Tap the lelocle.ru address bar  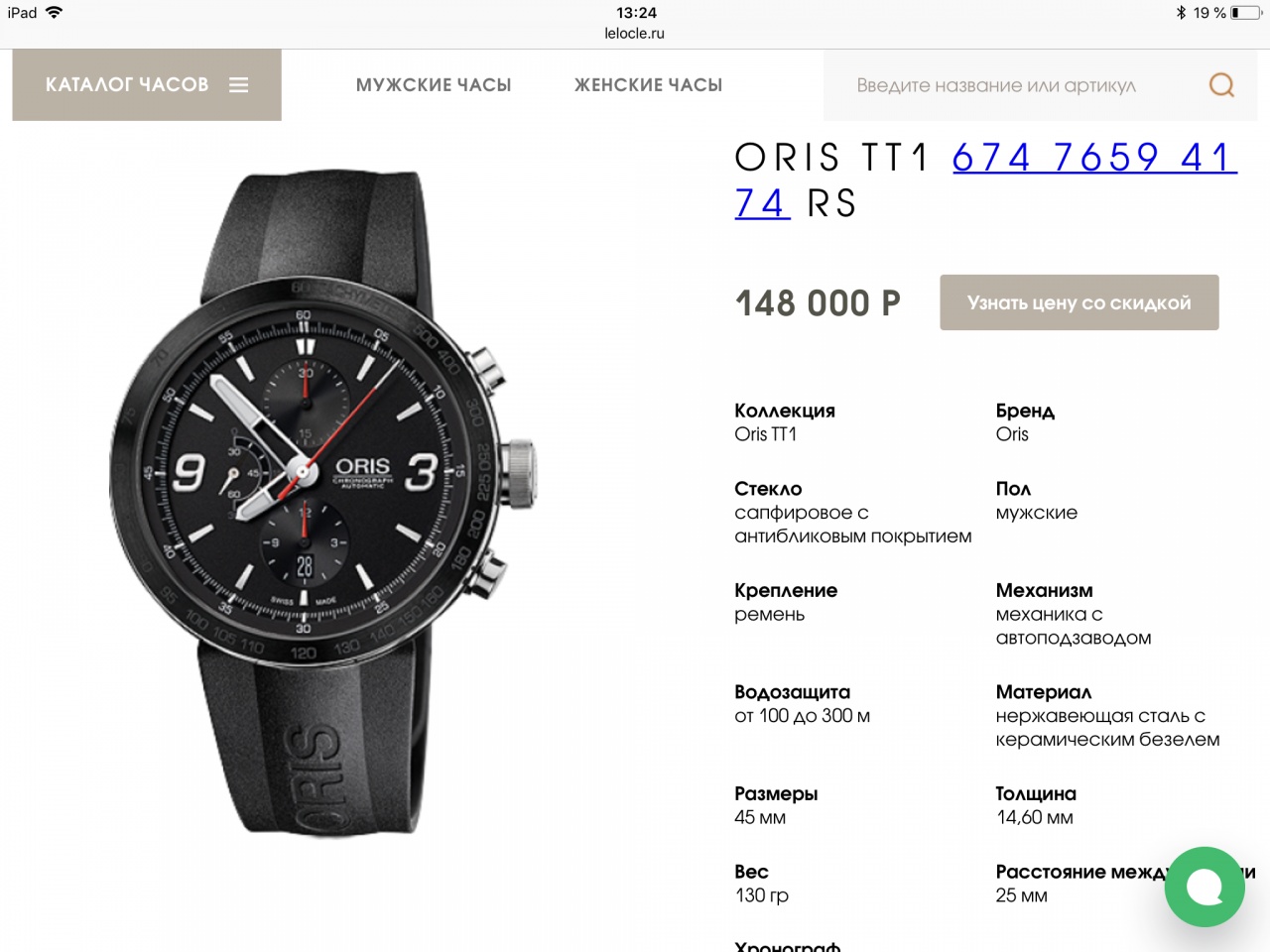pos(635,33)
